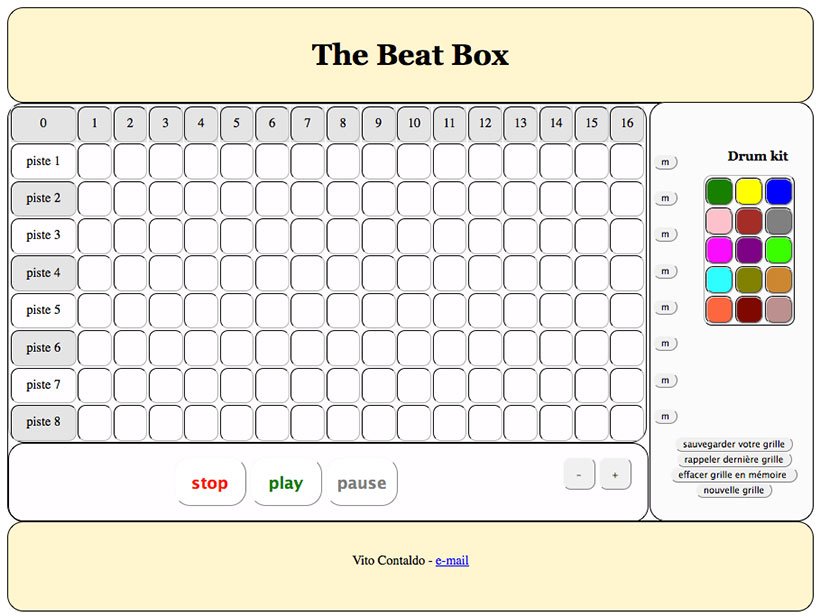Mute piste 1 with its m button

[665, 162]
